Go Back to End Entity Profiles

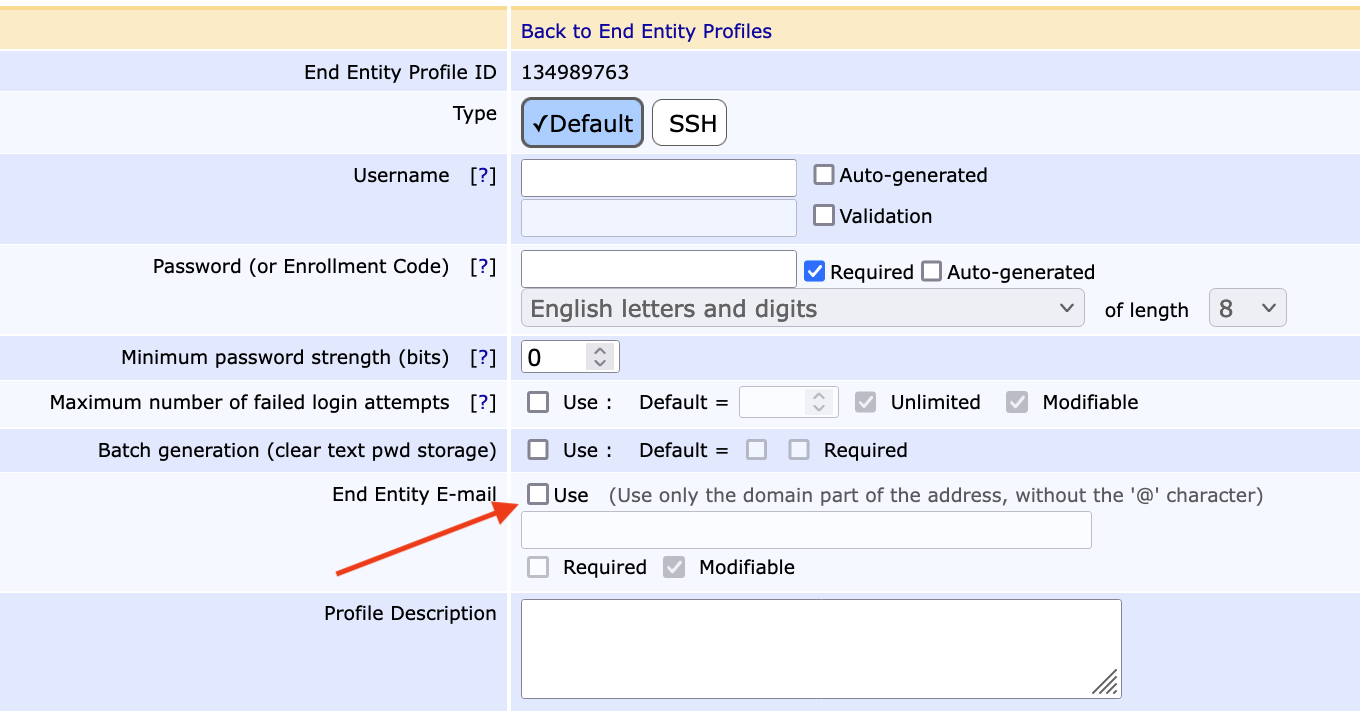[646, 32]
